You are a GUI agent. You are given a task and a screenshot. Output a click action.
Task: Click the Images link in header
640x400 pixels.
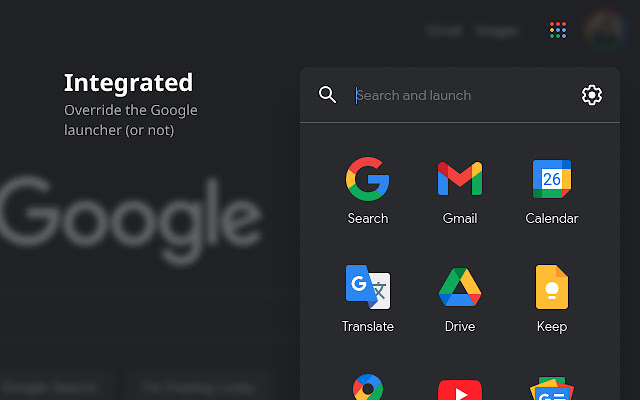coord(497,31)
